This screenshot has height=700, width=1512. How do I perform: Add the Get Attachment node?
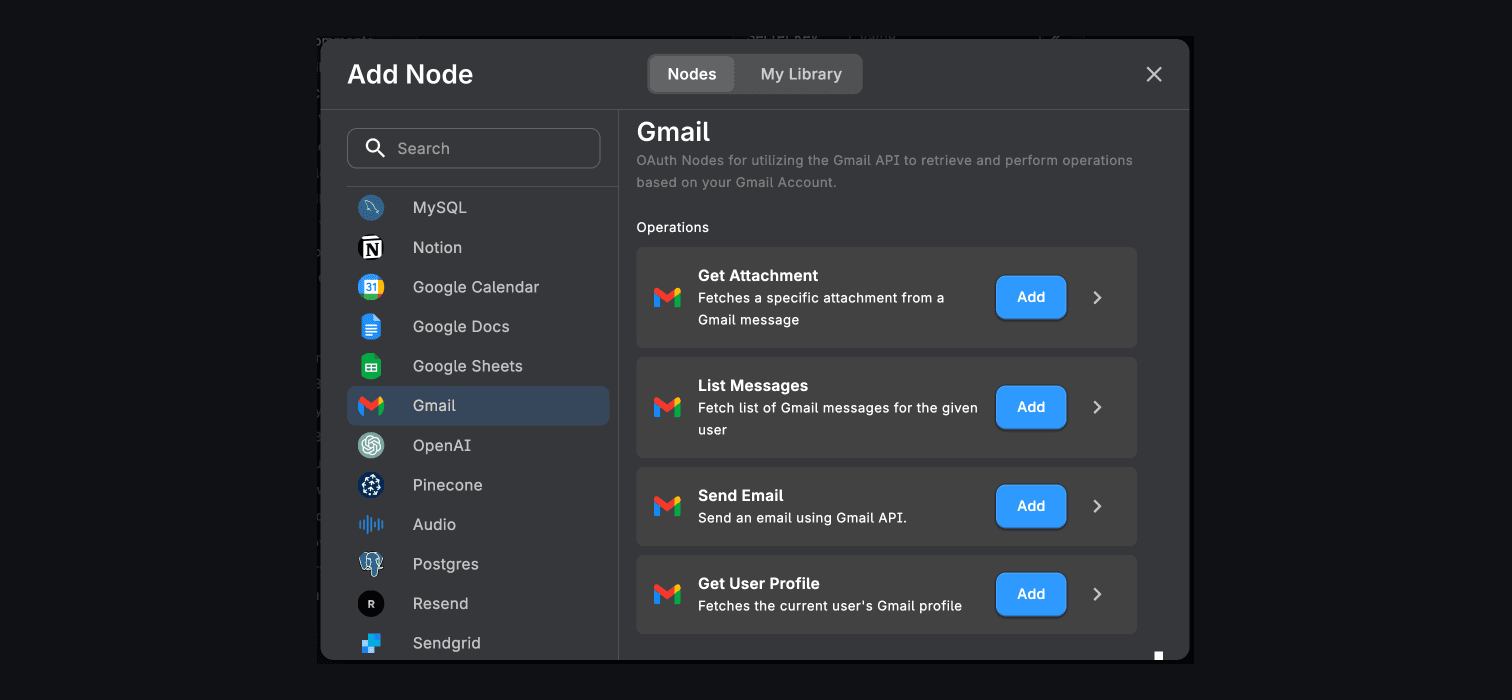point(1030,298)
